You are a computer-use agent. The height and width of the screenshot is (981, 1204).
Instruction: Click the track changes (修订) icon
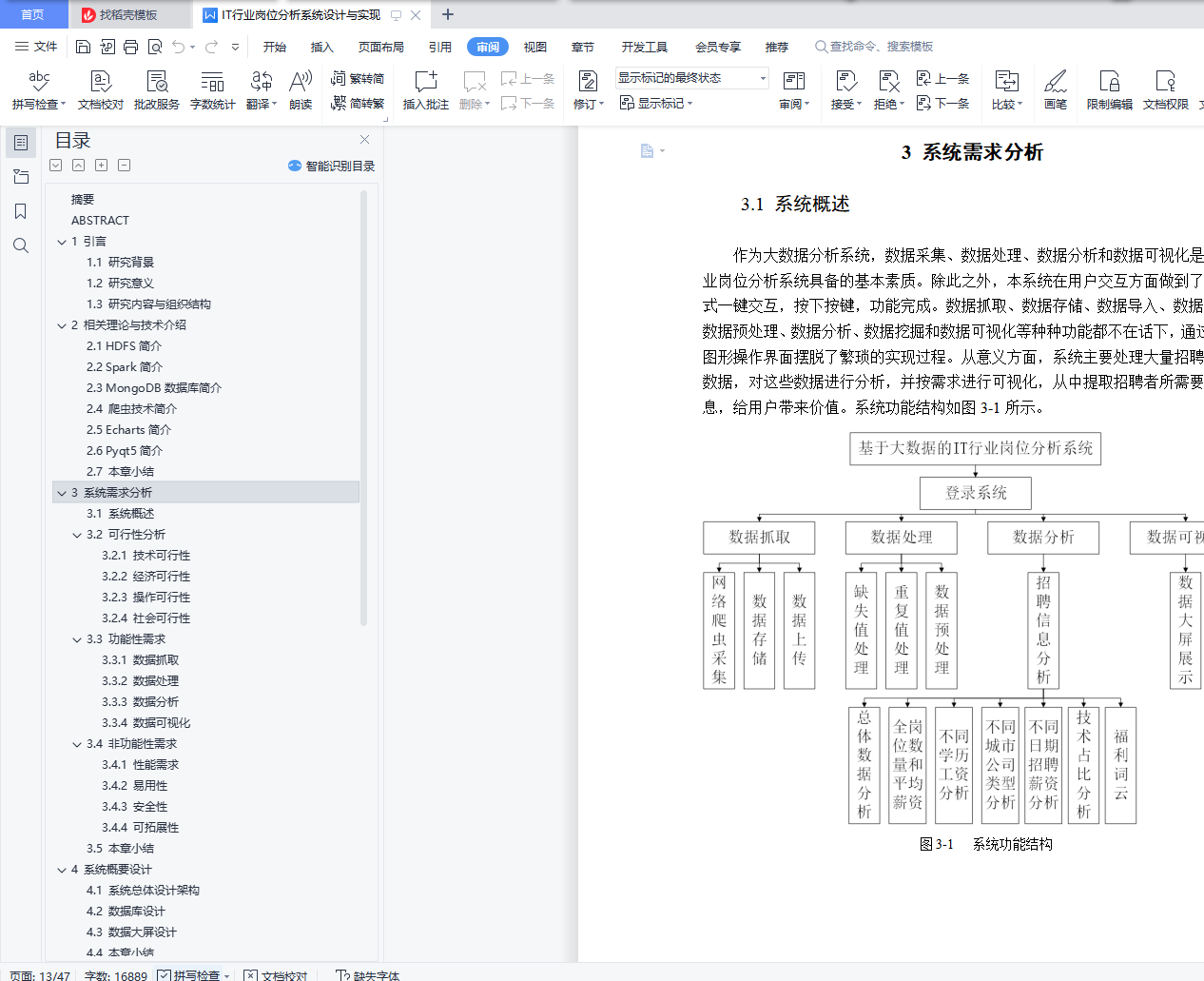click(x=588, y=83)
